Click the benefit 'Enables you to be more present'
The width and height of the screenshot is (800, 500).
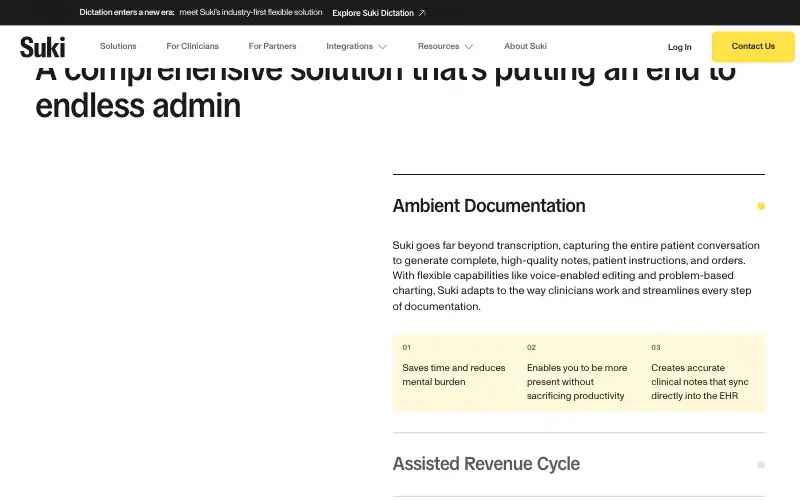tap(577, 382)
